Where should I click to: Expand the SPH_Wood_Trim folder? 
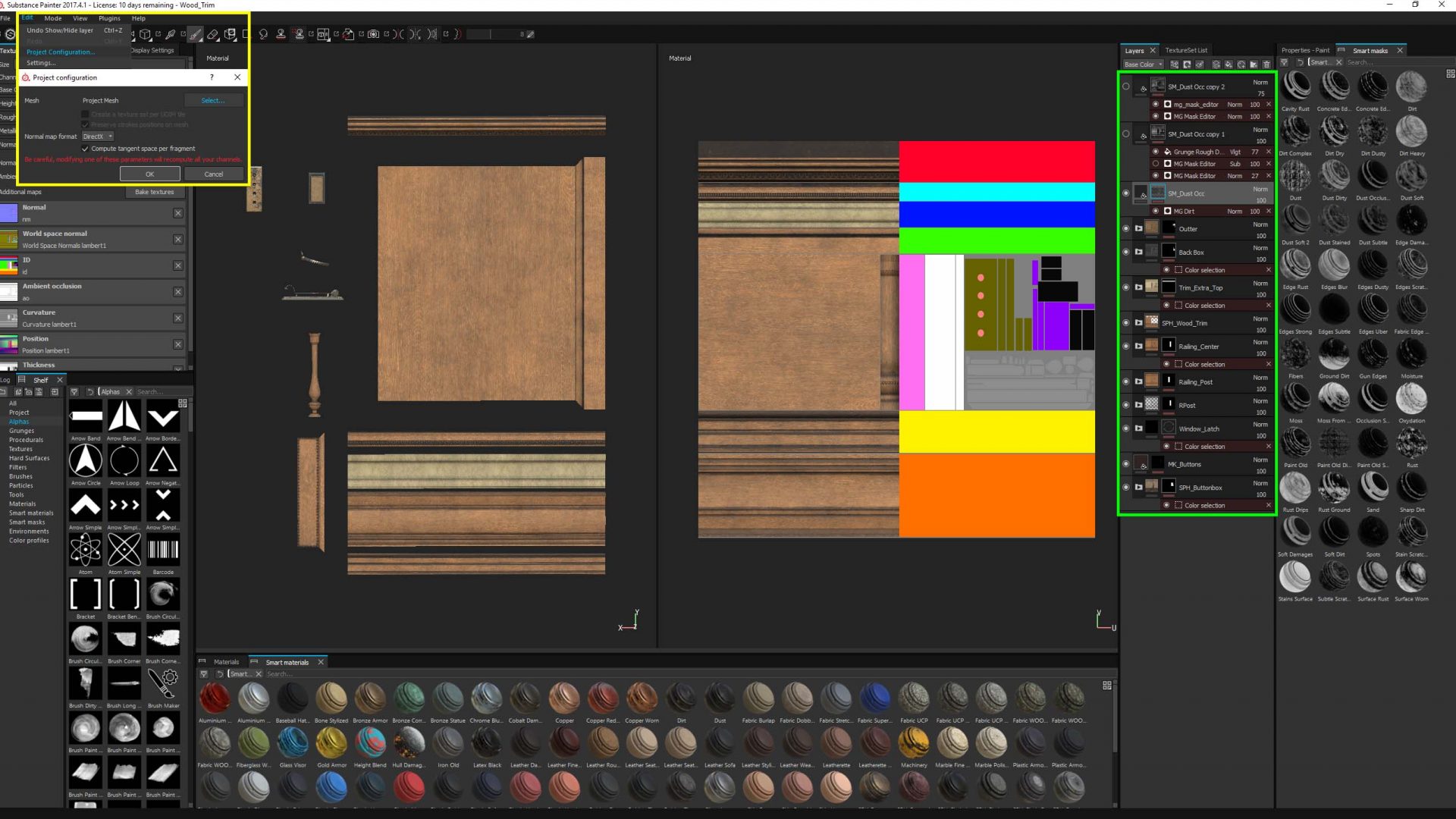1138,322
